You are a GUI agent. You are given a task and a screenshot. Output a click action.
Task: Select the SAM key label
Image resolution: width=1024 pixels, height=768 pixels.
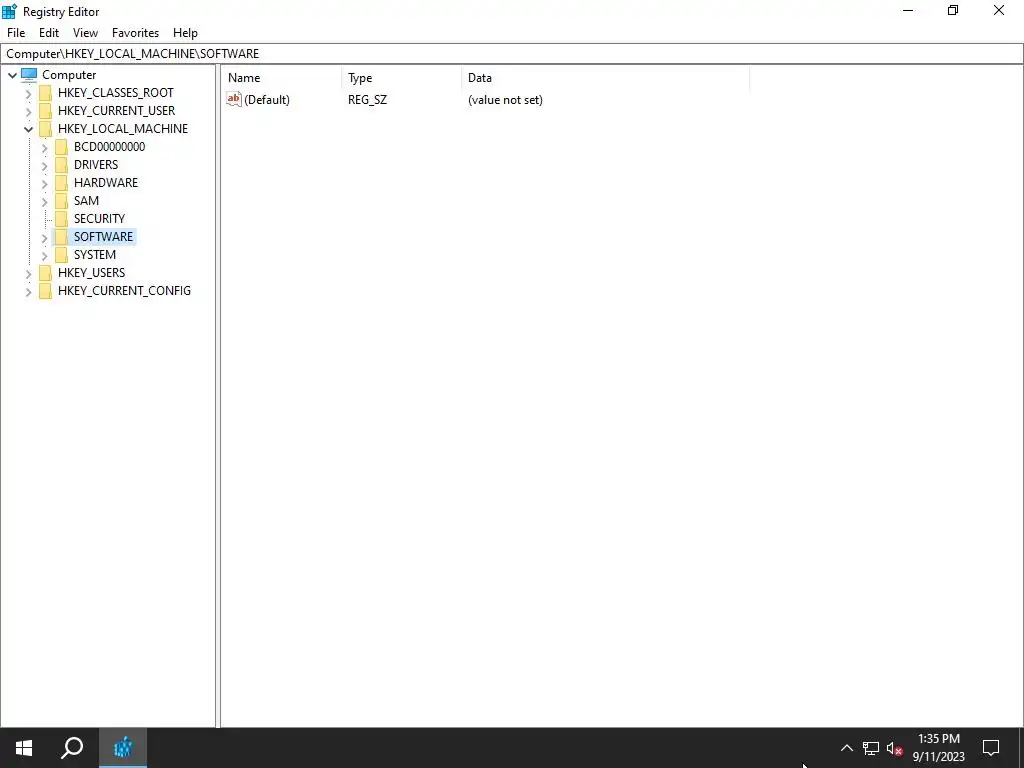pos(86,200)
